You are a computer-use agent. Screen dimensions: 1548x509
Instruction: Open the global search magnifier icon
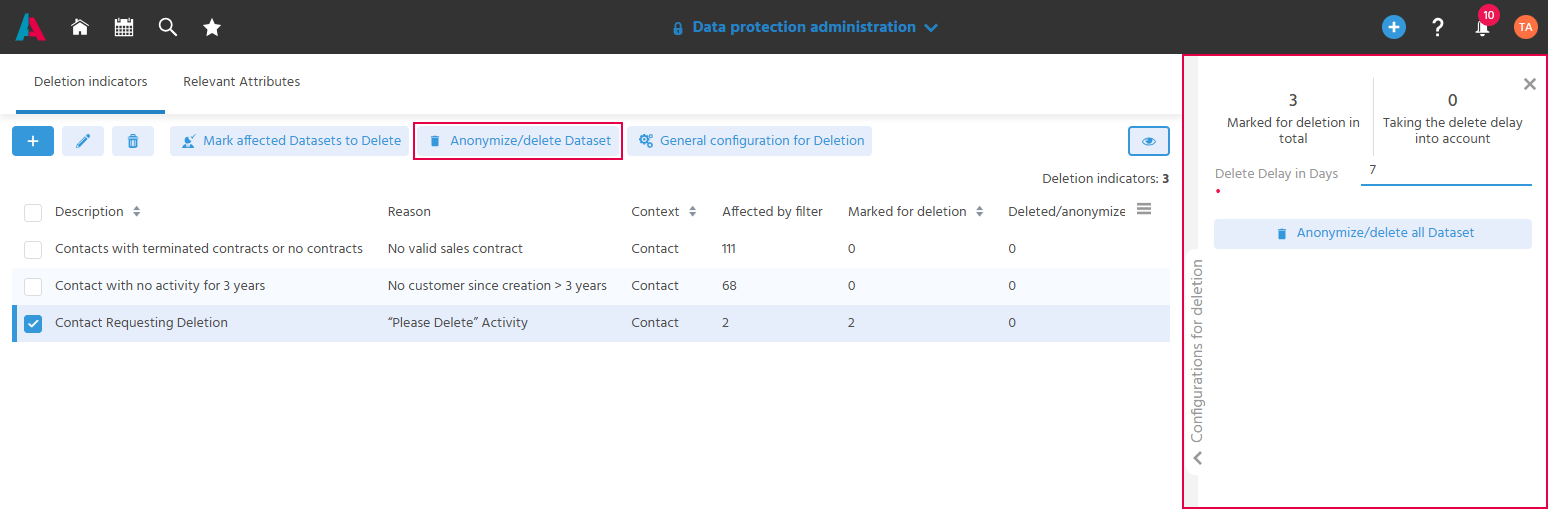[168, 28]
